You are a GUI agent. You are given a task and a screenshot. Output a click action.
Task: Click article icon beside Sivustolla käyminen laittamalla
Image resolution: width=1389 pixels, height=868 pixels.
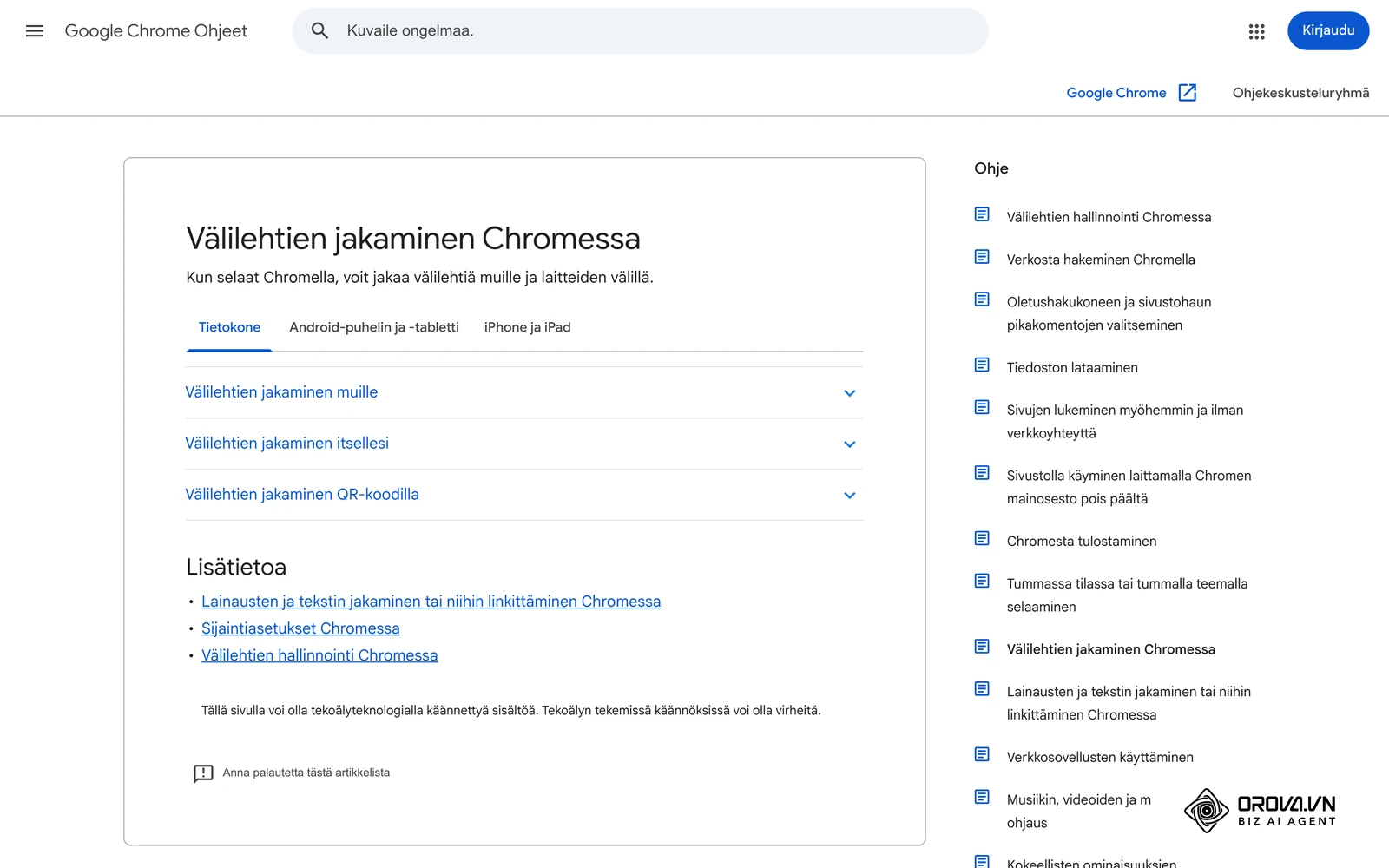tap(982, 473)
